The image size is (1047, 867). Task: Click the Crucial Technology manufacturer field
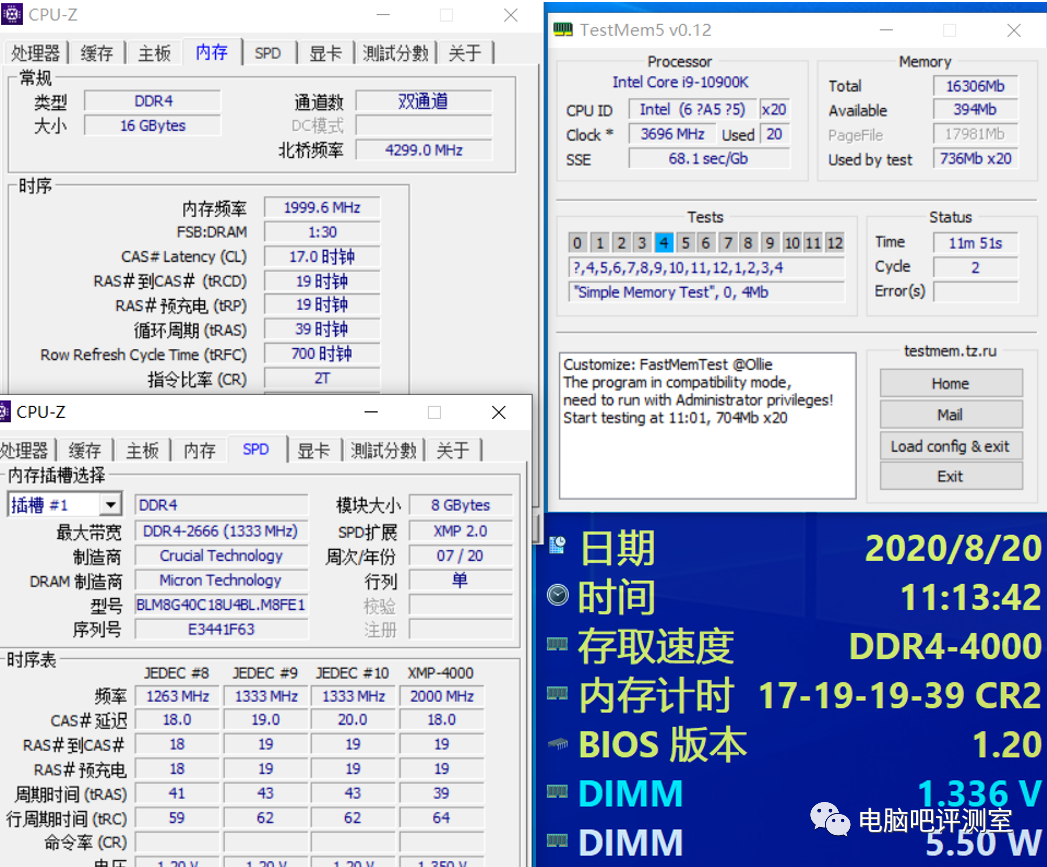[x=221, y=556]
